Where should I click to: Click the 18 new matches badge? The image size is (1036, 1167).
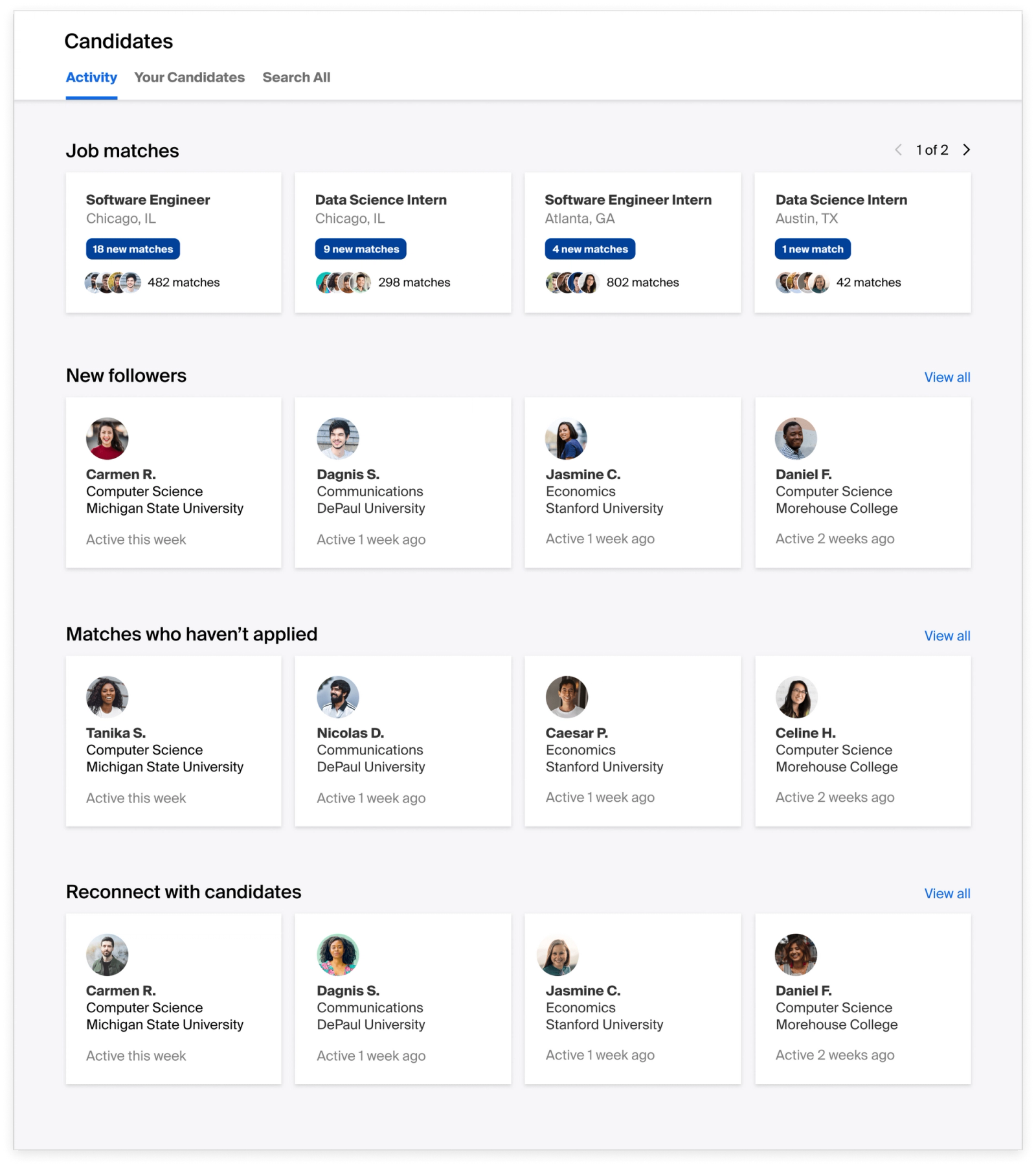coord(132,248)
